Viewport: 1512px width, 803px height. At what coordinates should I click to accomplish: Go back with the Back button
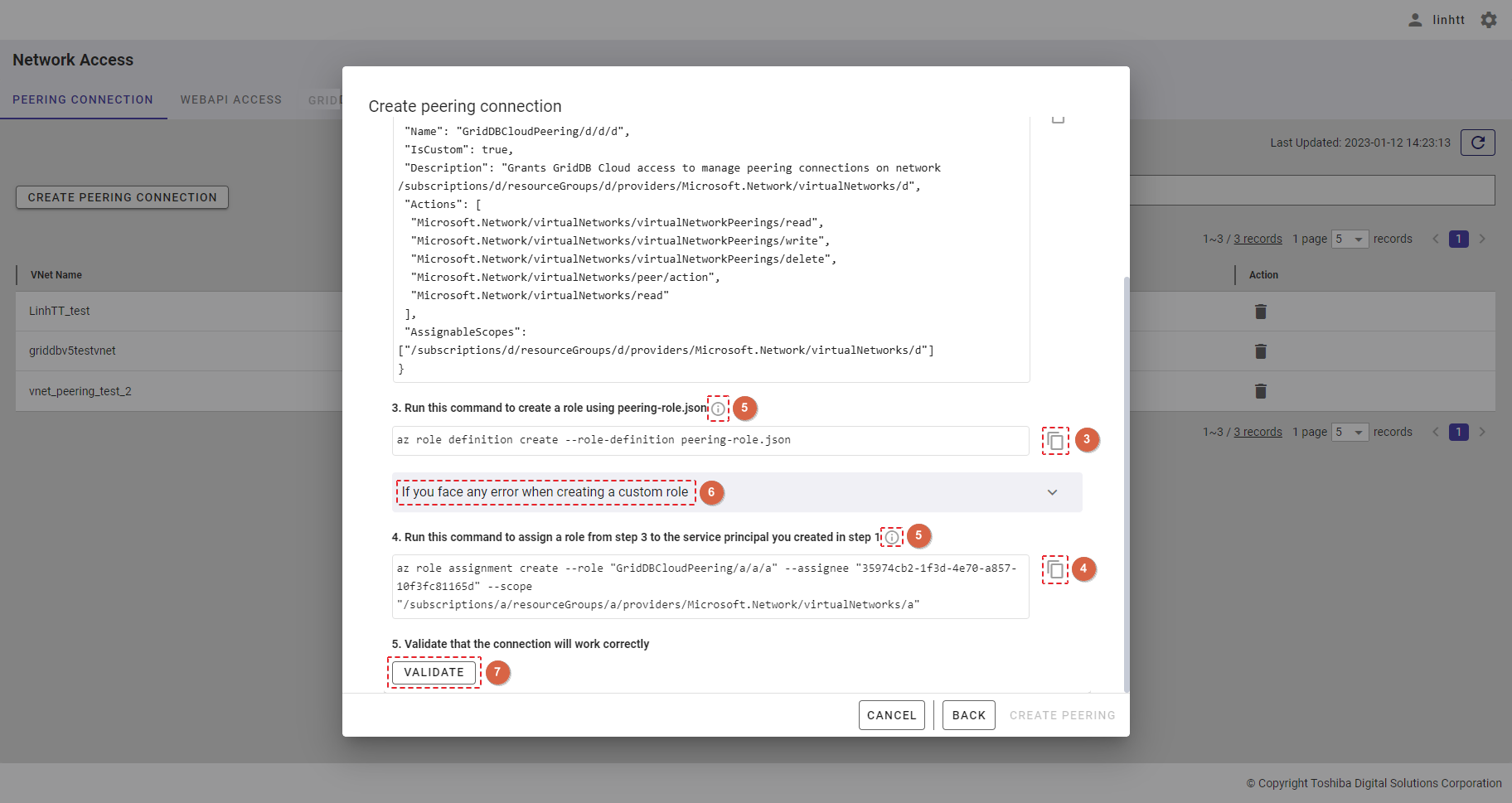click(x=968, y=715)
